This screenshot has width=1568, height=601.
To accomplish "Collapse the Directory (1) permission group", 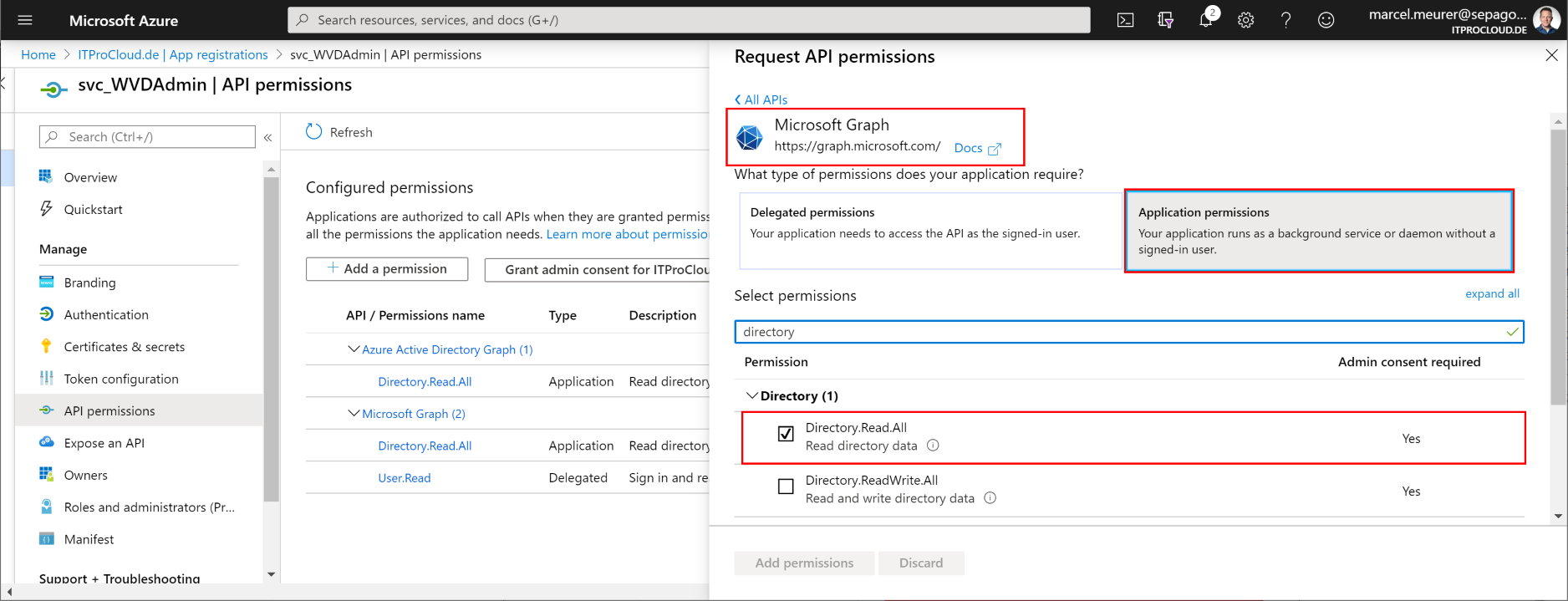I will point(752,395).
